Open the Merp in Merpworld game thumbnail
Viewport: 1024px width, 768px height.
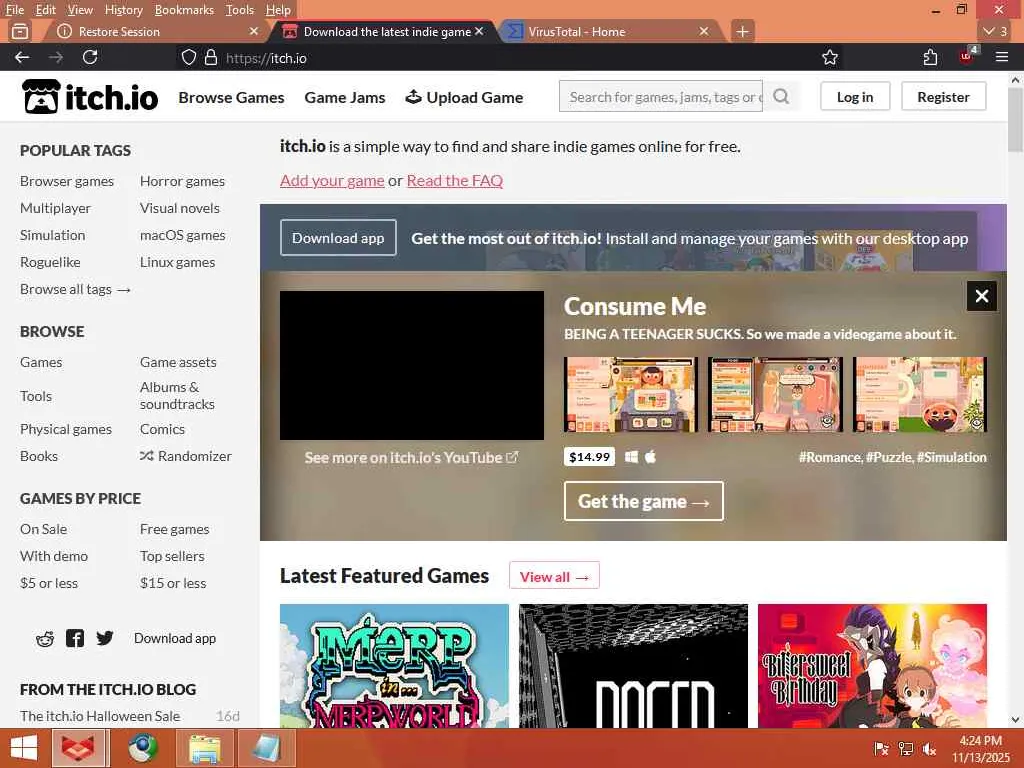[x=394, y=665]
